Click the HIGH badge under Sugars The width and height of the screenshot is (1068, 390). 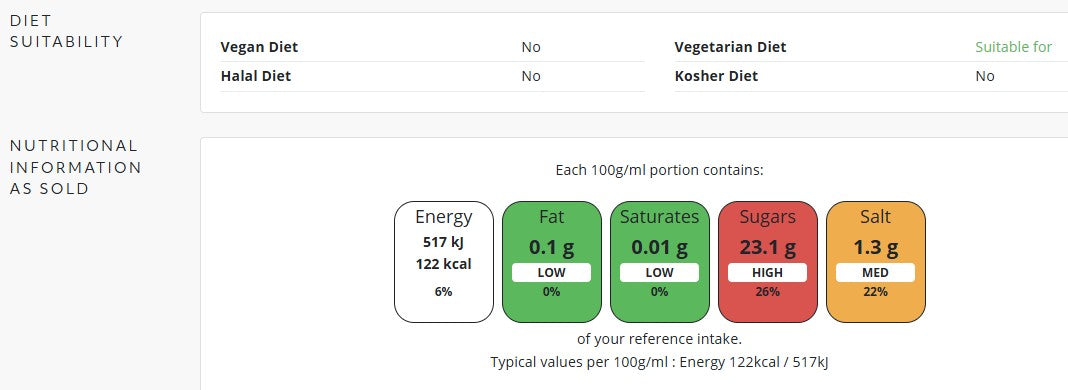[768, 272]
